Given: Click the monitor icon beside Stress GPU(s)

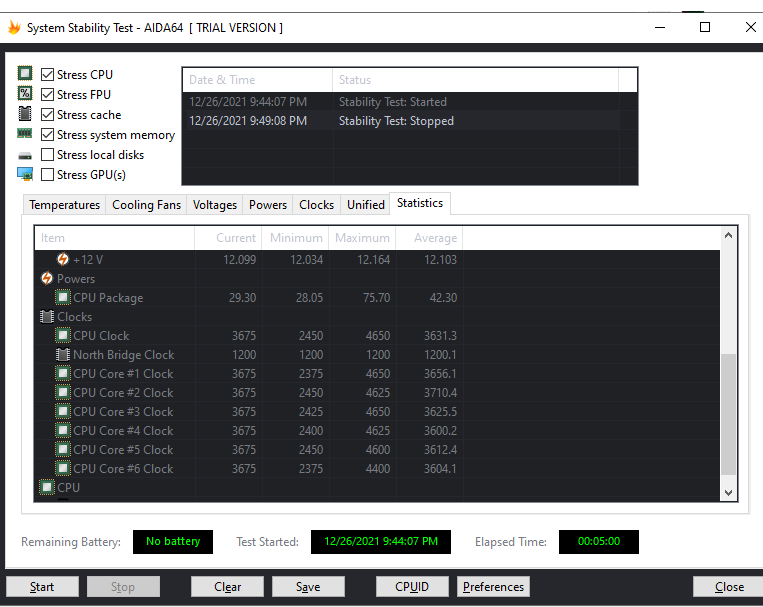Looking at the screenshot, I should pos(25,174).
